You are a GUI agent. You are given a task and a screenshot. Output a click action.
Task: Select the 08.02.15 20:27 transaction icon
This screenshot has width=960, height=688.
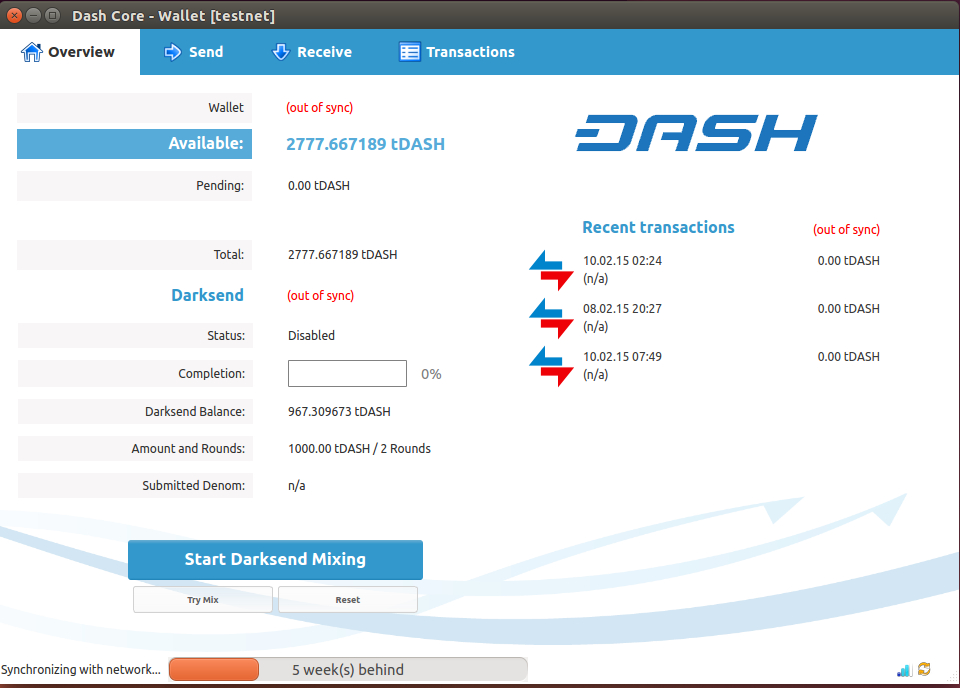[x=552, y=318]
